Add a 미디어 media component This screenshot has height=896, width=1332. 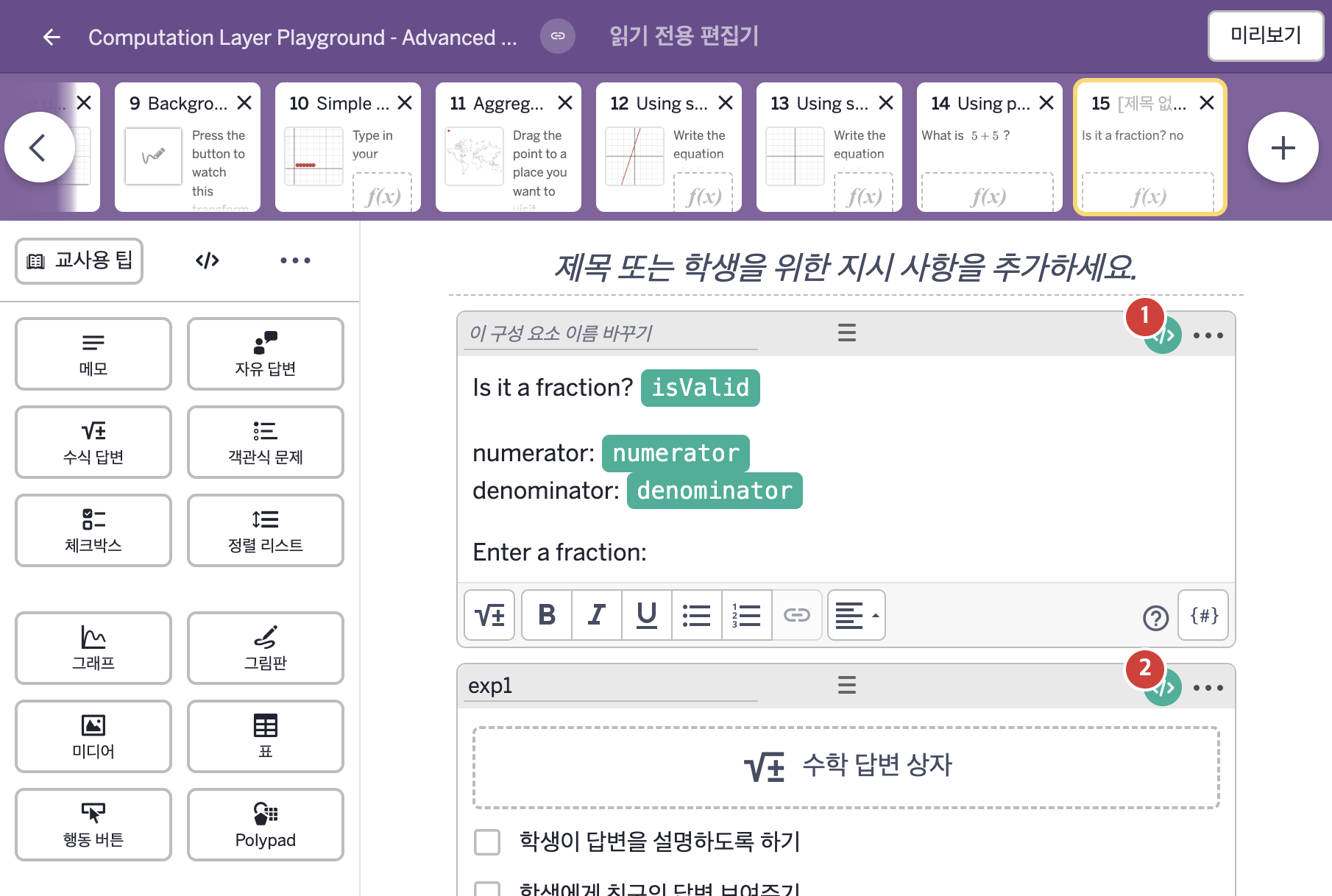coord(93,736)
